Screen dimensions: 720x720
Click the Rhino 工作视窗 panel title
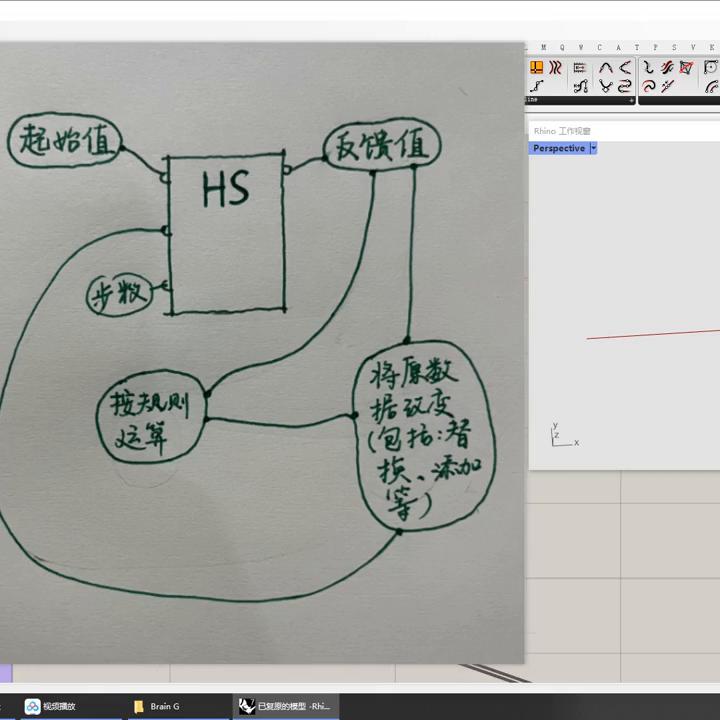562,131
